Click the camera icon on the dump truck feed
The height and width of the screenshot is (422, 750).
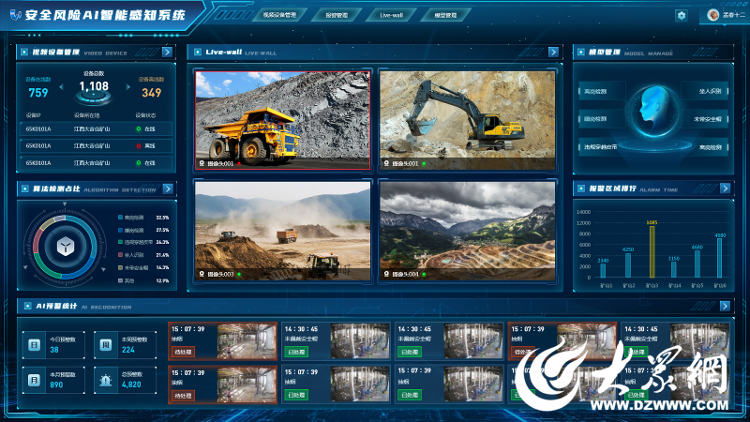pyautogui.click(x=202, y=164)
